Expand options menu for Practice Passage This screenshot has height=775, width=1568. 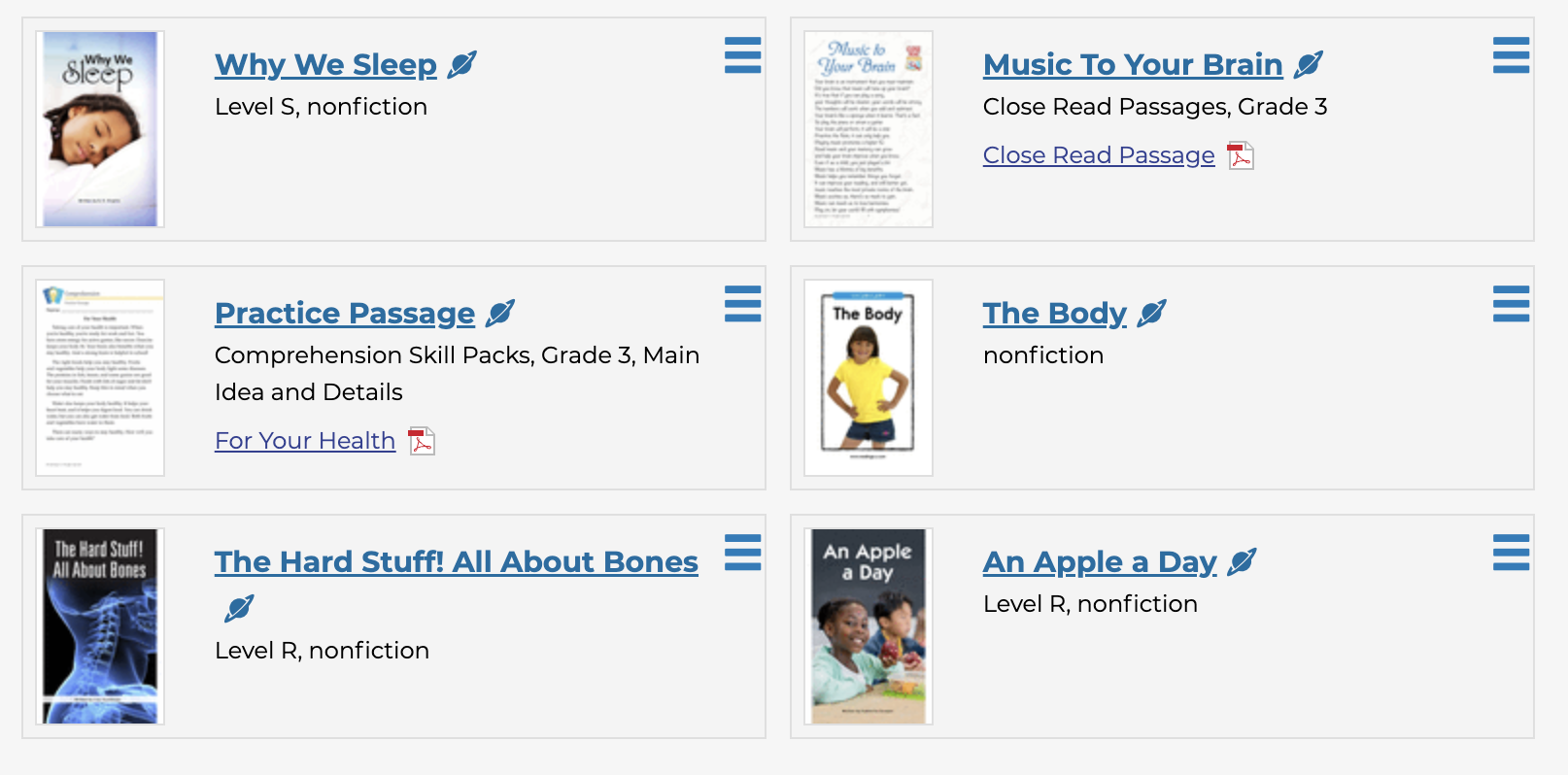tap(742, 304)
